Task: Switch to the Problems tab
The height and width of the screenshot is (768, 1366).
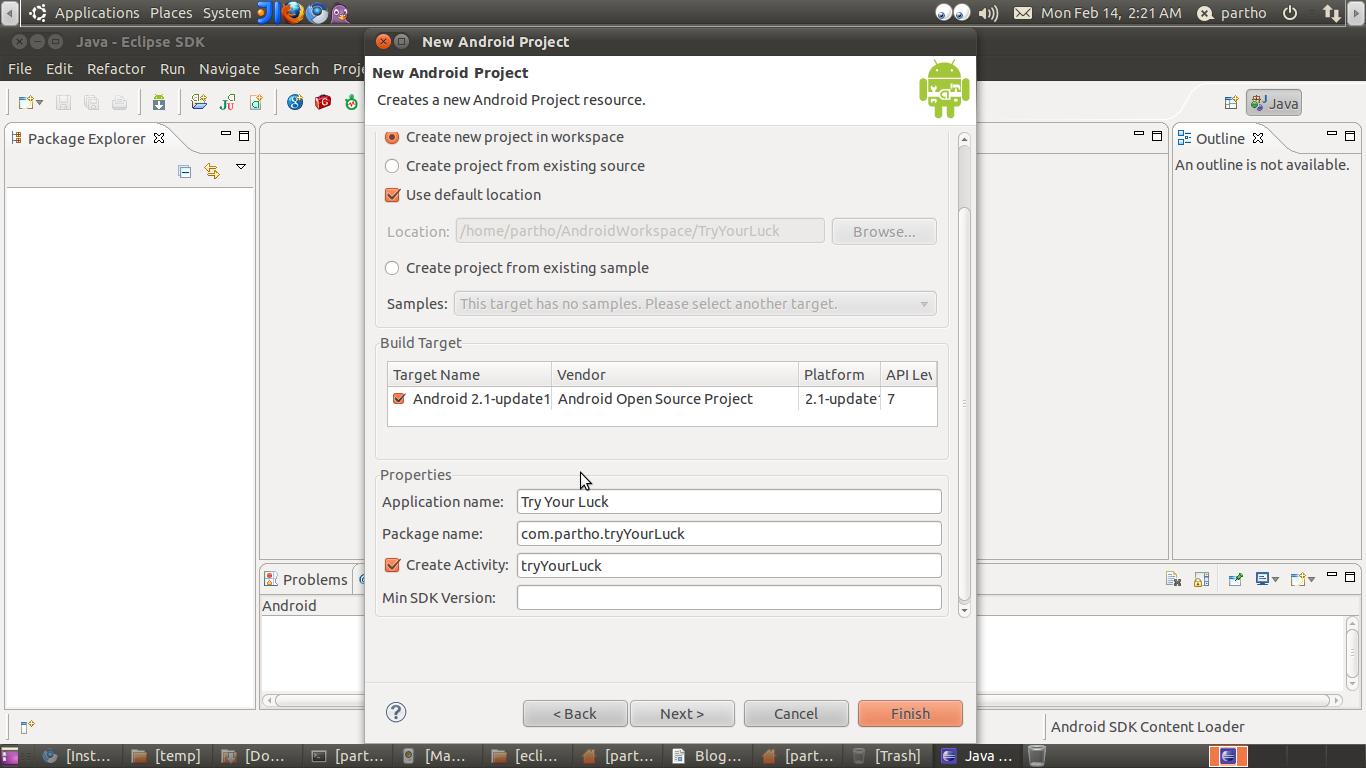Action: (306, 580)
